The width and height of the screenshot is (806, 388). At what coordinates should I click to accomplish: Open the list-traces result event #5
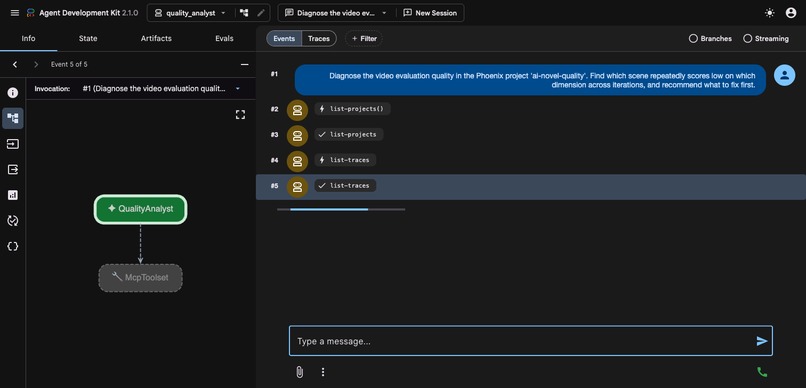pos(345,186)
